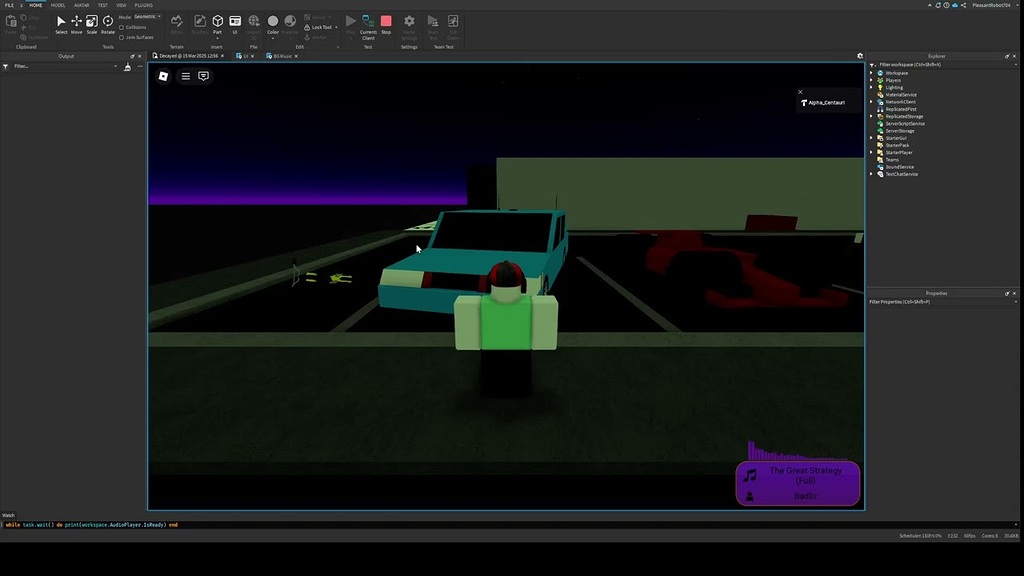Expand the StarterGui tree item
The height and width of the screenshot is (576, 1024).
point(871,138)
